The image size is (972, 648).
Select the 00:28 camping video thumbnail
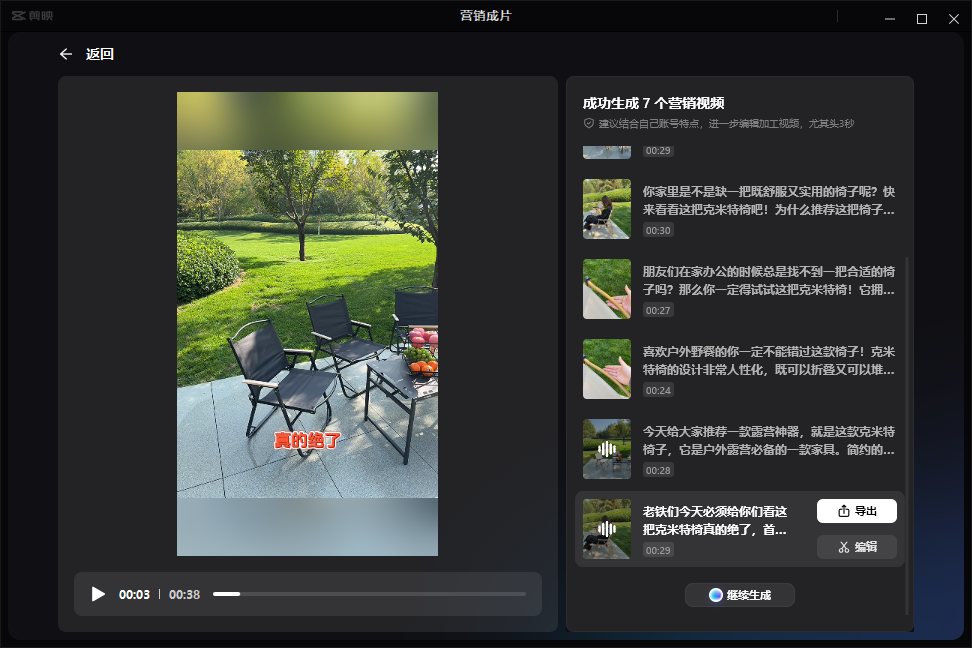[x=607, y=449]
